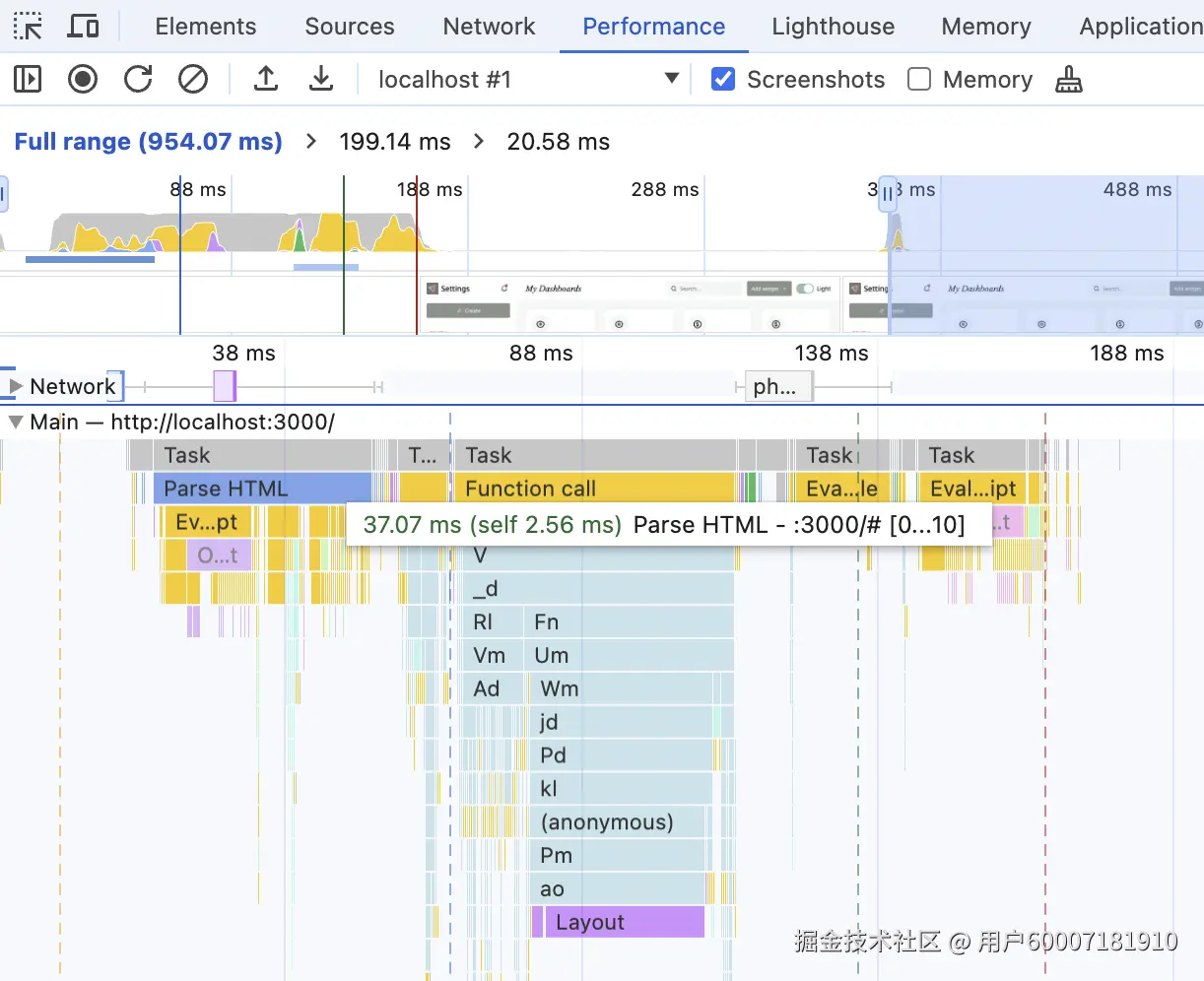Select the Fn flame entry
The height and width of the screenshot is (981, 1204).
629,622
